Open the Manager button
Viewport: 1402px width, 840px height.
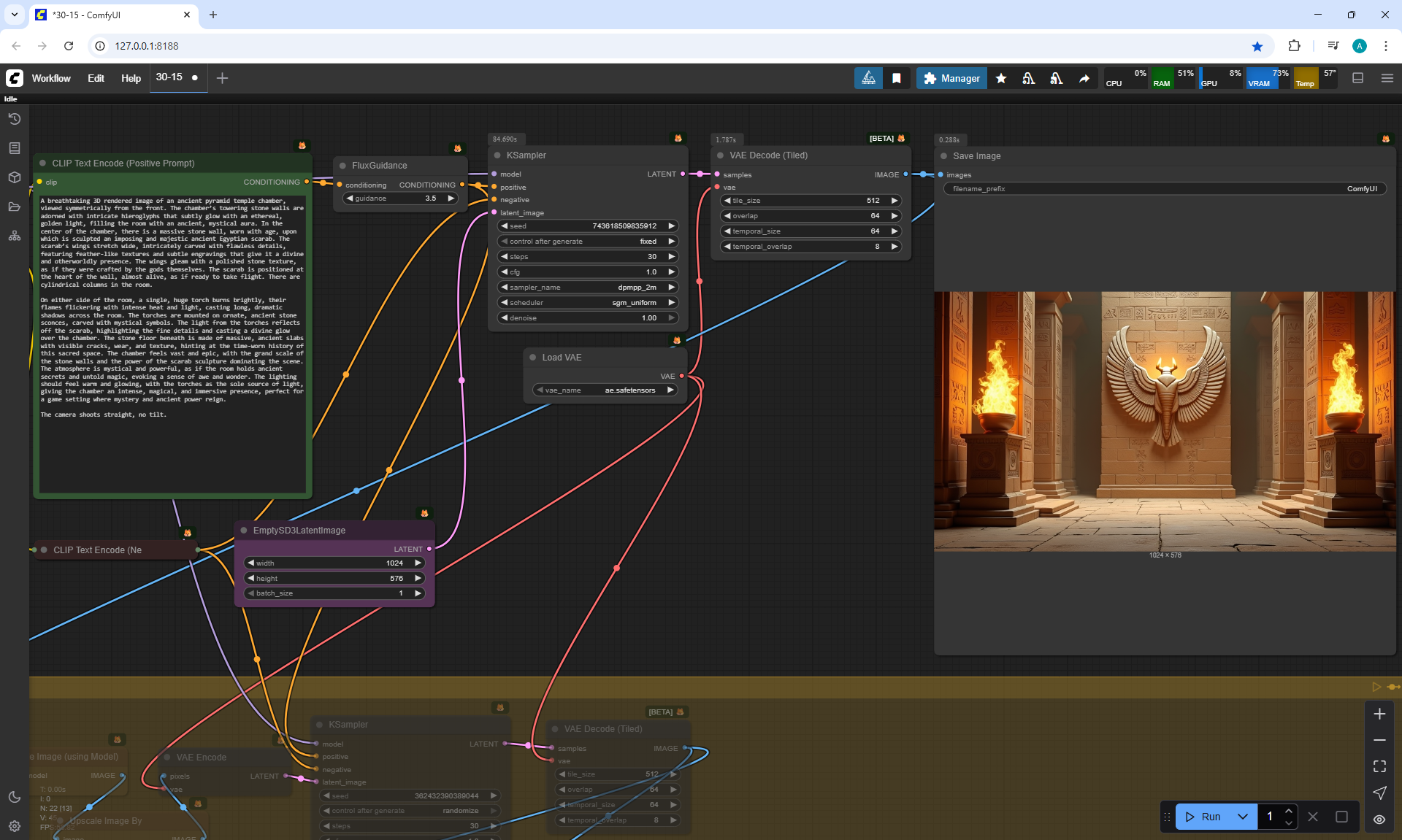(x=951, y=78)
